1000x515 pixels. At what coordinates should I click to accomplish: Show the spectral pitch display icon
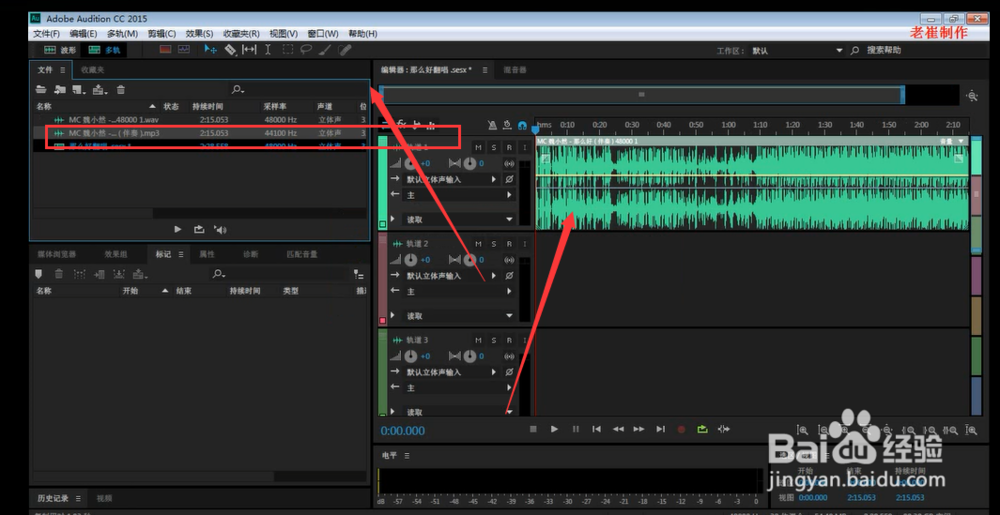pos(184,49)
